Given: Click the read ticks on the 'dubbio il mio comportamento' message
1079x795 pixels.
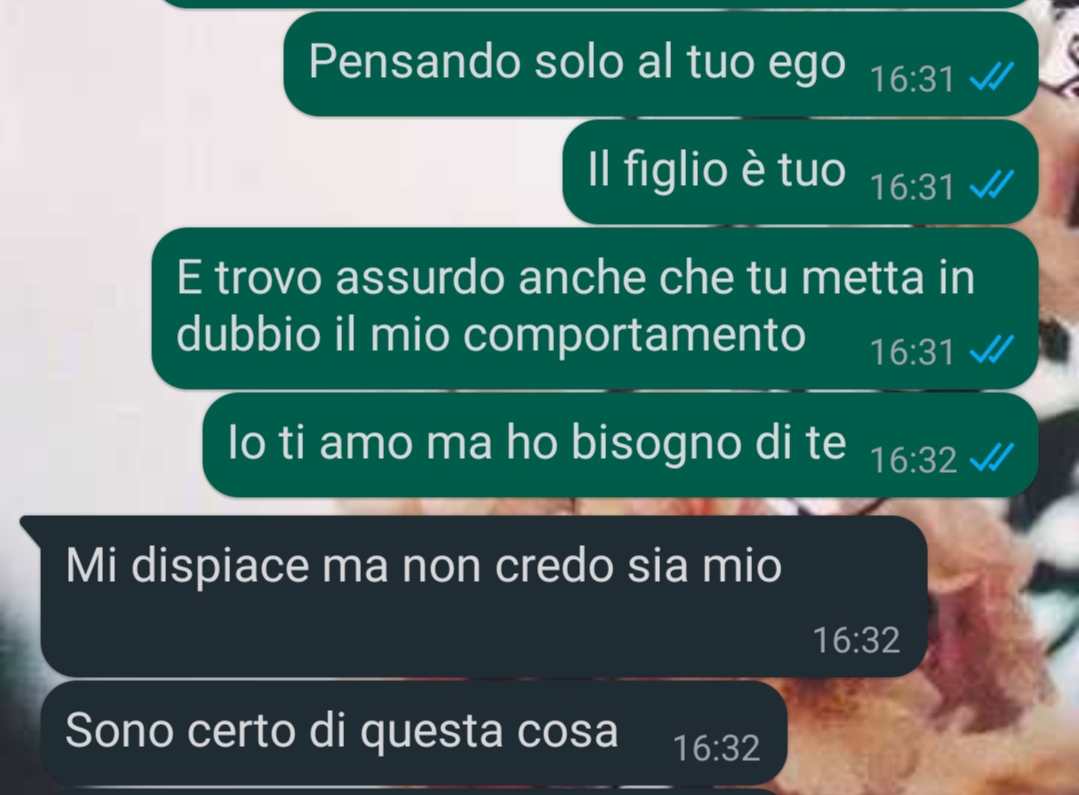Looking at the screenshot, I should pos(992,349).
